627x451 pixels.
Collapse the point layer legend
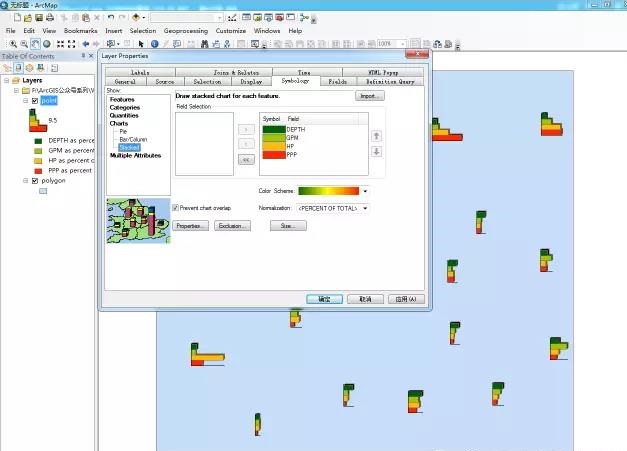(26, 101)
